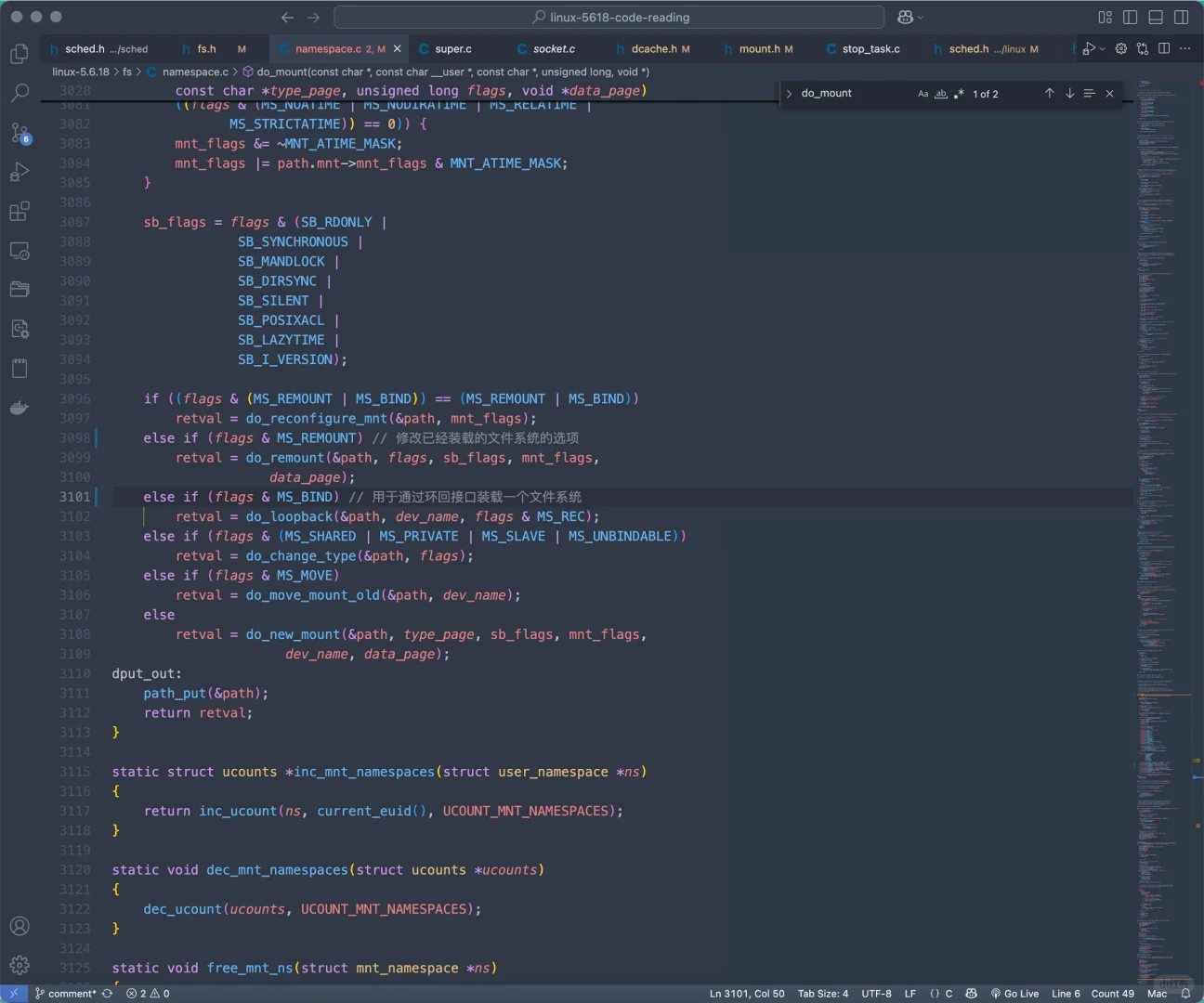This screenshot has width=1204, height=1003.
Task: Open the fs folder breadcrumb dropdown
Action: pos(127,72)
